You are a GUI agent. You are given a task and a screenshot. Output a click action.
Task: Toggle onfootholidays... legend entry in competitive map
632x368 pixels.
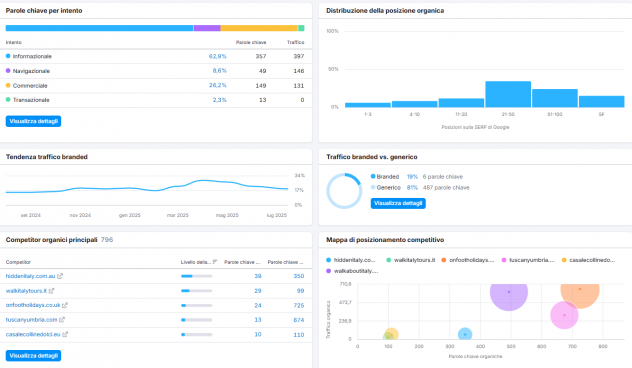(468, 260)
